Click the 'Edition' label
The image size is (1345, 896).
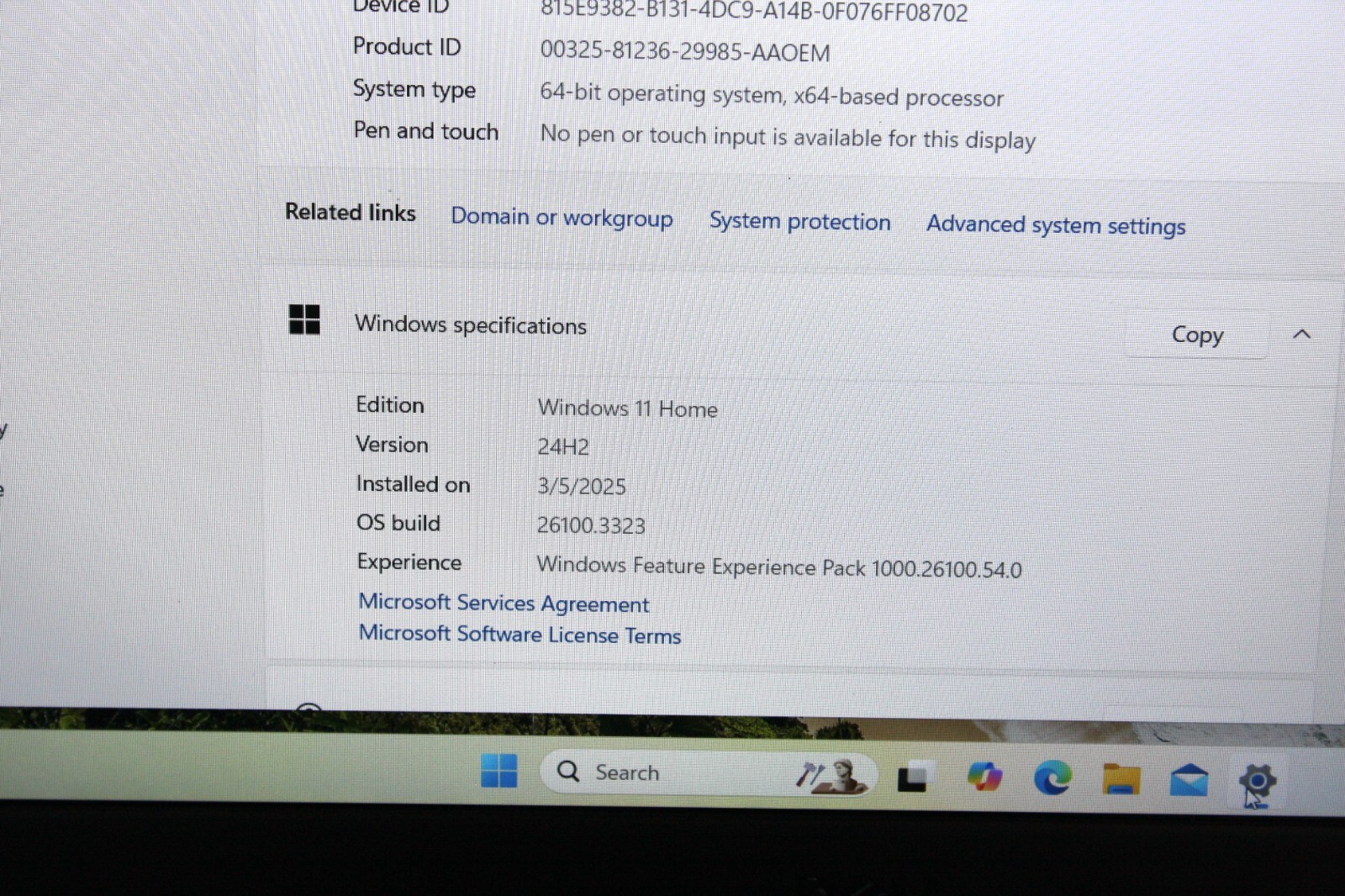click(390, 404)
